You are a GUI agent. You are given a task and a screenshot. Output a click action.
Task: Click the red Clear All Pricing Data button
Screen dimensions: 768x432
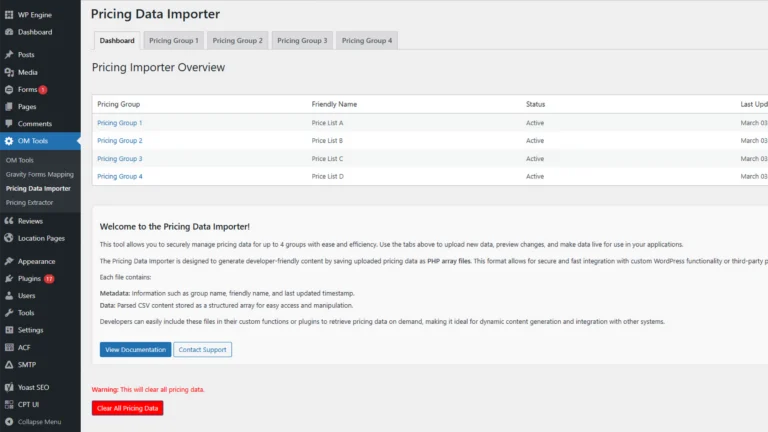pyautogui.click(x=127, y=408)
